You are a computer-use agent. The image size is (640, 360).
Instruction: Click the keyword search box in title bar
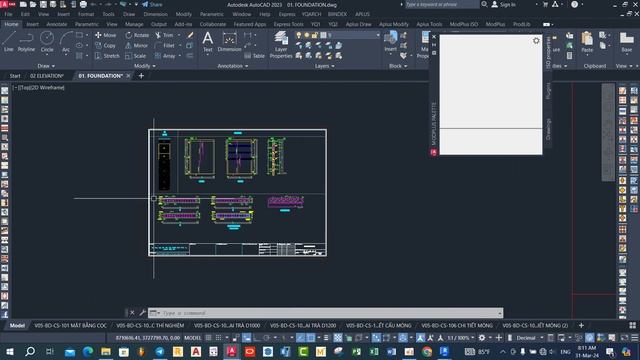pyautogui.click(x=442, y=4)
